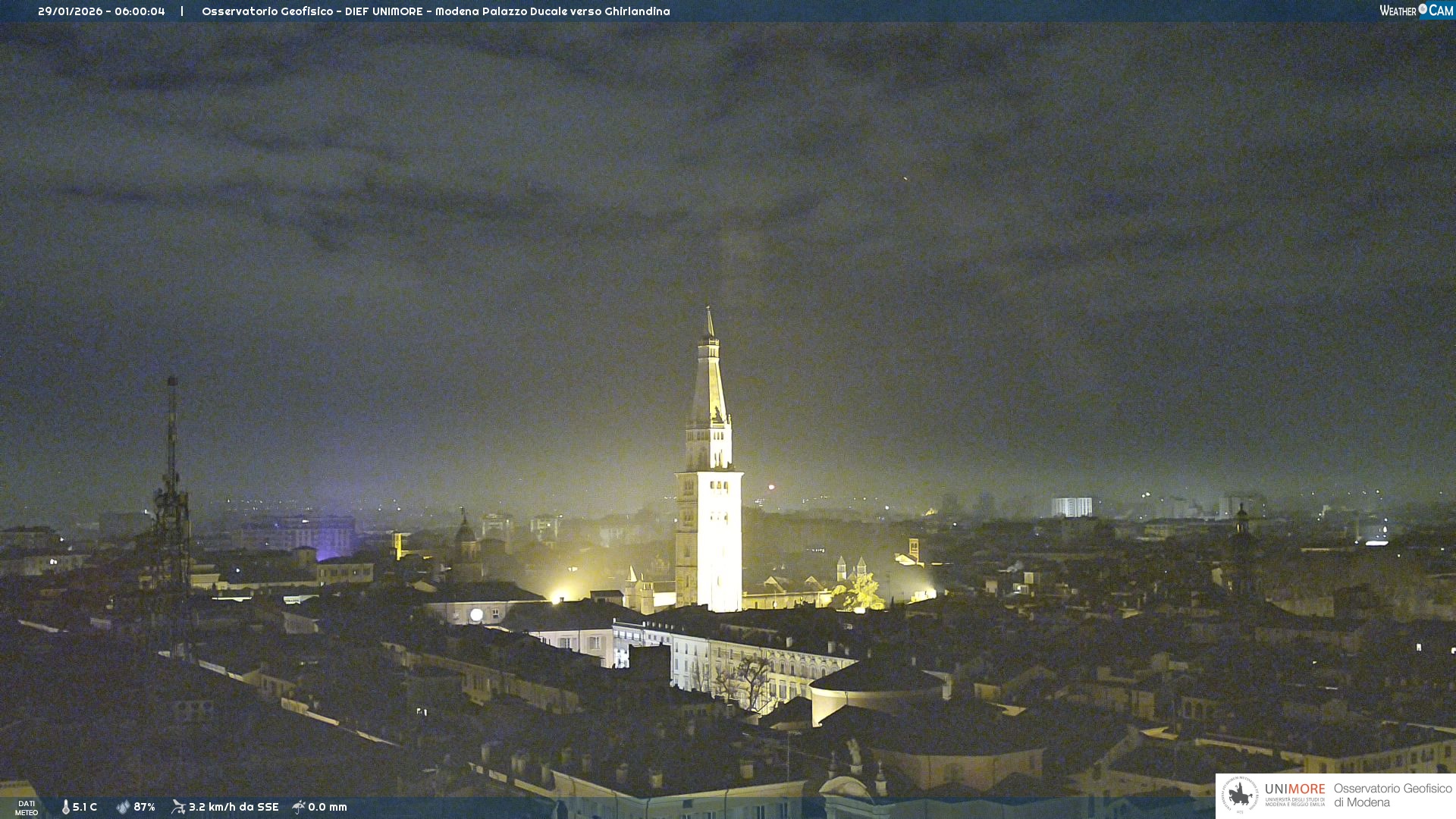Click the humidity water drops icon

(x=123, y=807)
